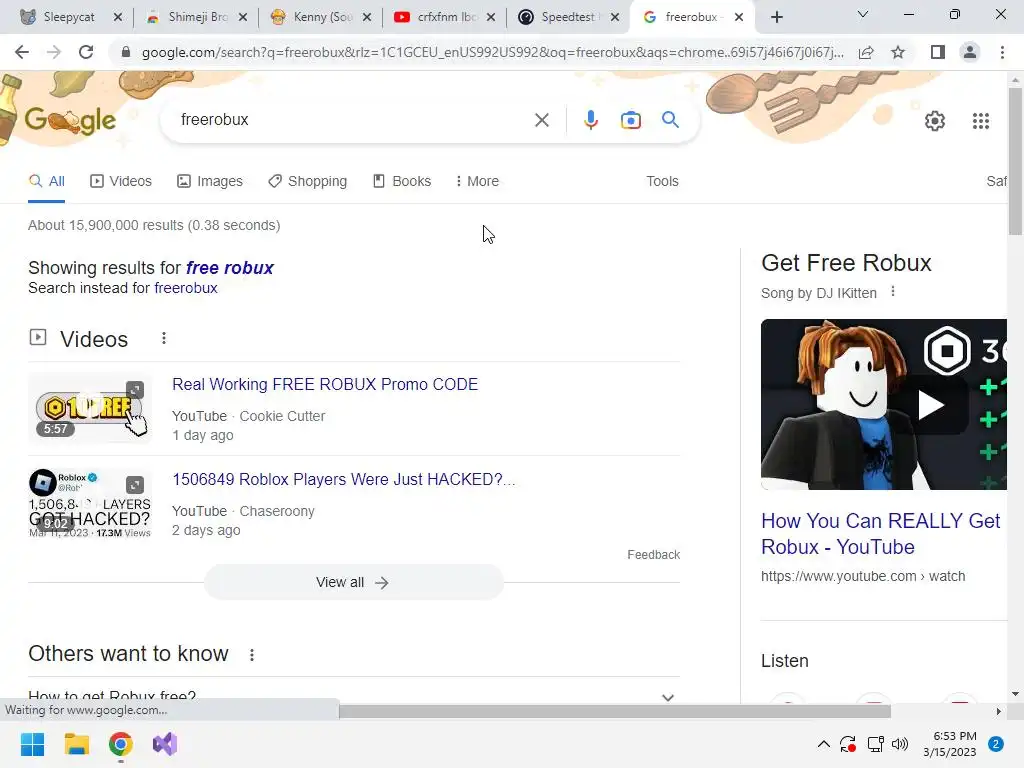This screenshot has height=768, width=1024.
Task: Start voice search with microphone
Action: pyautogui.click(x=590, y=120)
